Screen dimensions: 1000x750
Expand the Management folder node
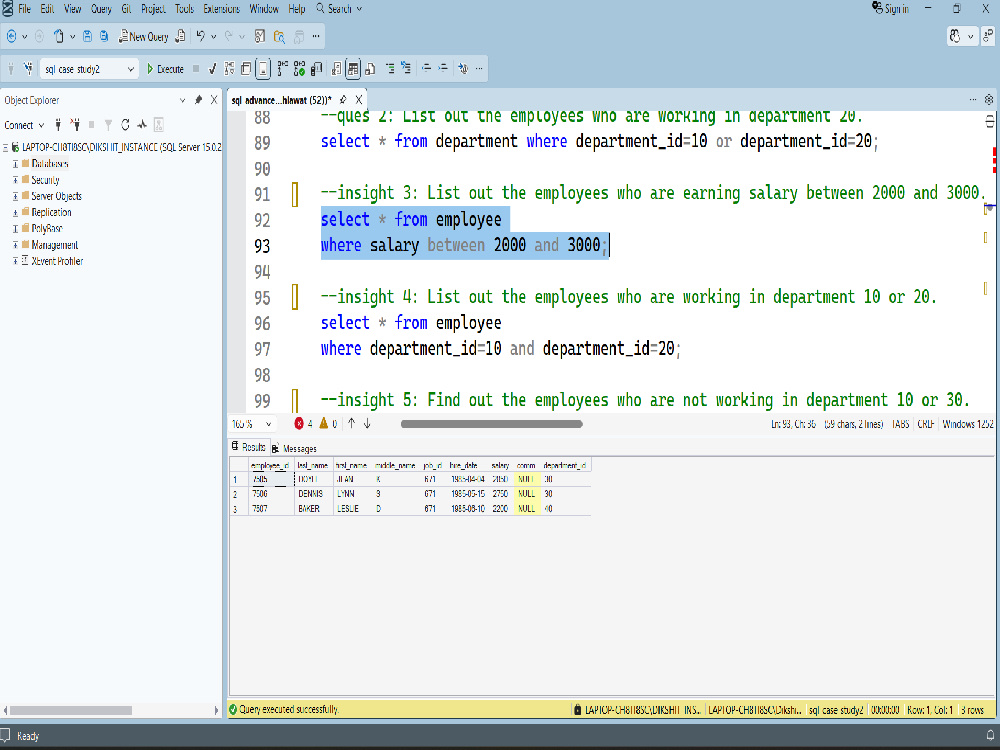point(15,245)
